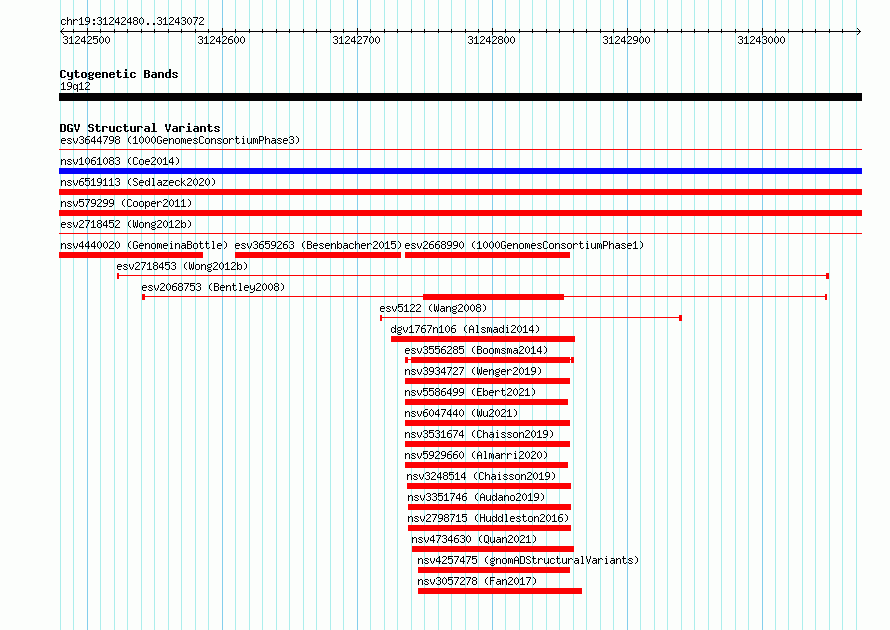Viewport: 890px width, 630px height.
Task: Open nsv4734630 Quan2021 variant label
Action: (474, 539)
